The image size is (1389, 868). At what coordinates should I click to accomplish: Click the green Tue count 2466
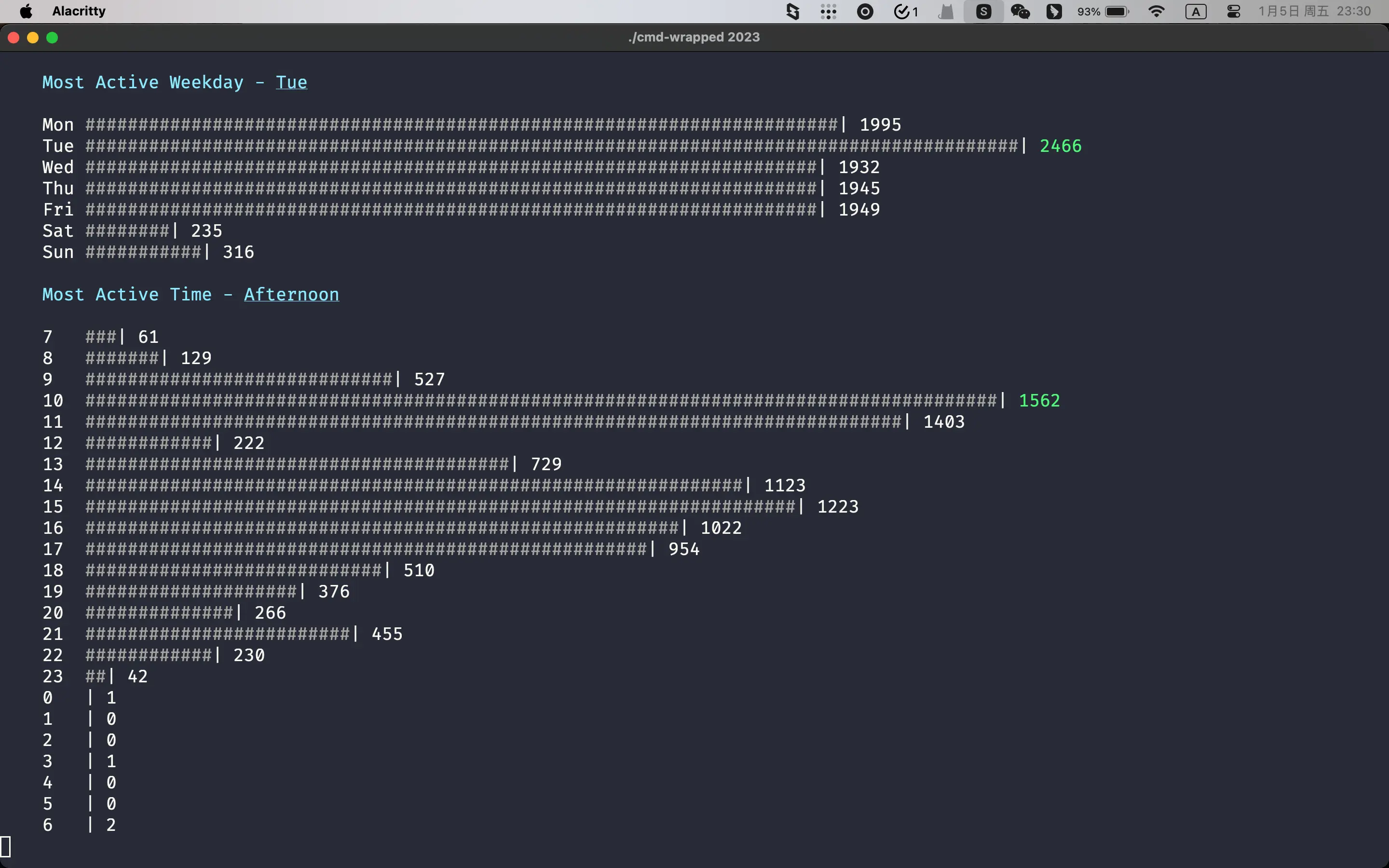point(1061,146)
